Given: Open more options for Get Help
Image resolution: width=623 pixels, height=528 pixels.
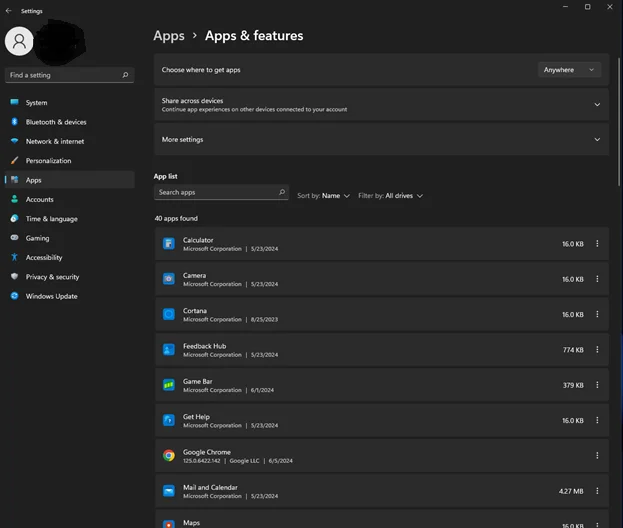Looking at the screenshot, I should tap(597, 420).
